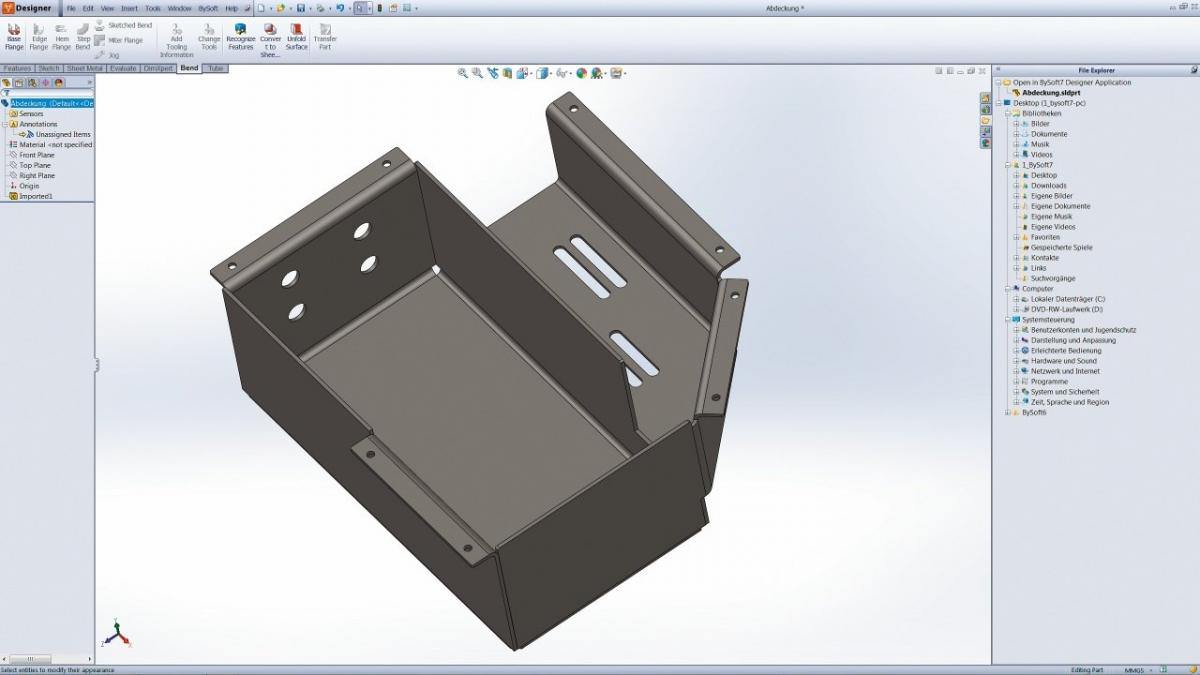Collapse the Annotations tree node
This screenshot has height=675, width=1200.
tap(5, 124)
